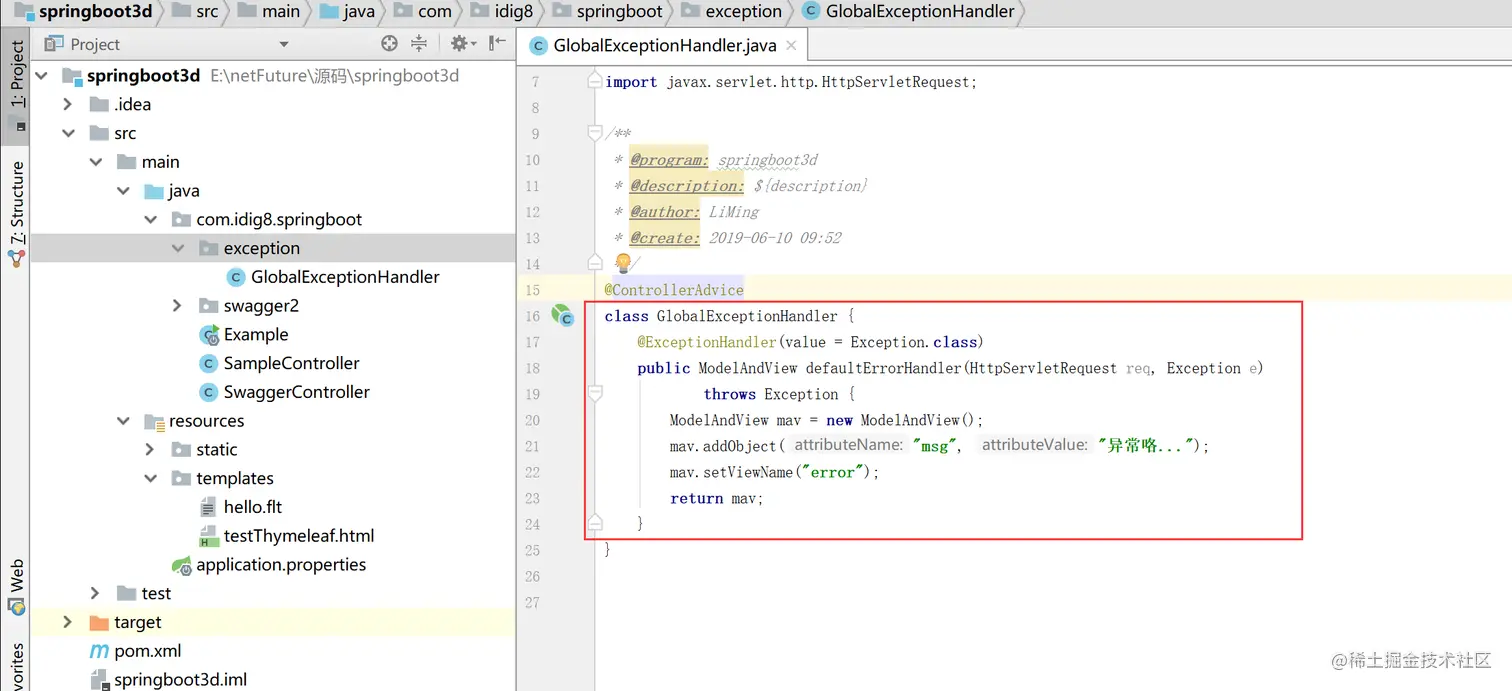1512x691 pixels.
Task: Close the GlobalExceptionHandler.java editor tab
Action: (792, 45)
